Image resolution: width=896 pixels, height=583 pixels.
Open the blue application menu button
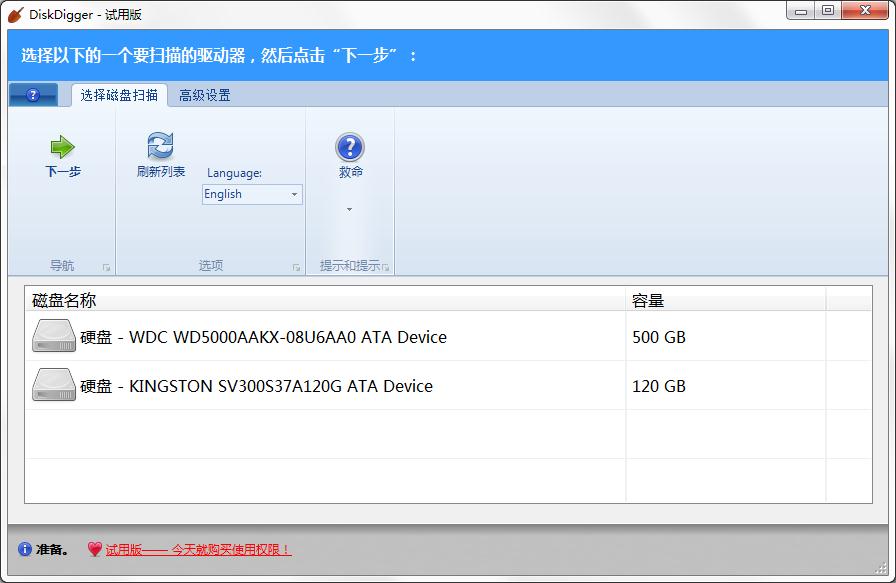pos(33,95)
